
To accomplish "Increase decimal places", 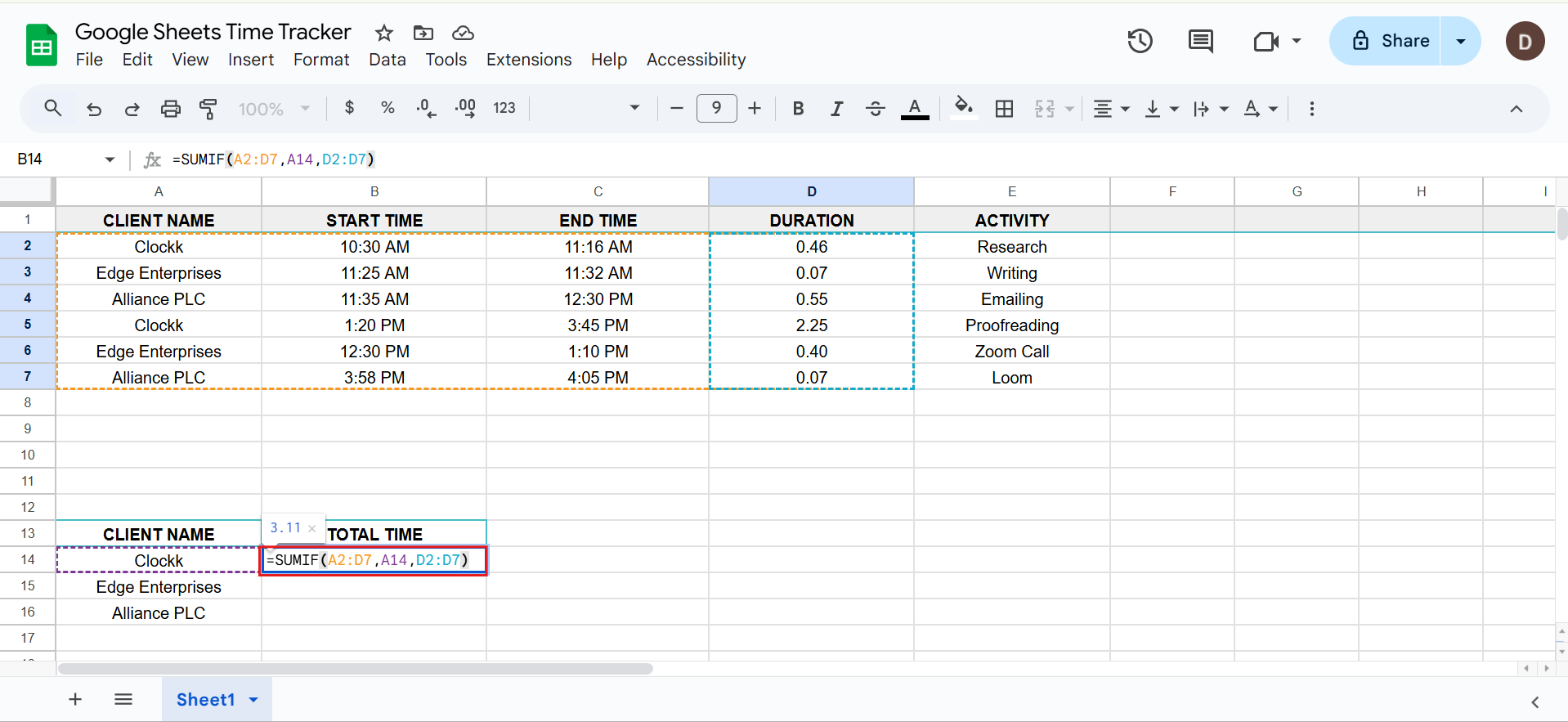I will pyautogui.click(x=465, y=108).
